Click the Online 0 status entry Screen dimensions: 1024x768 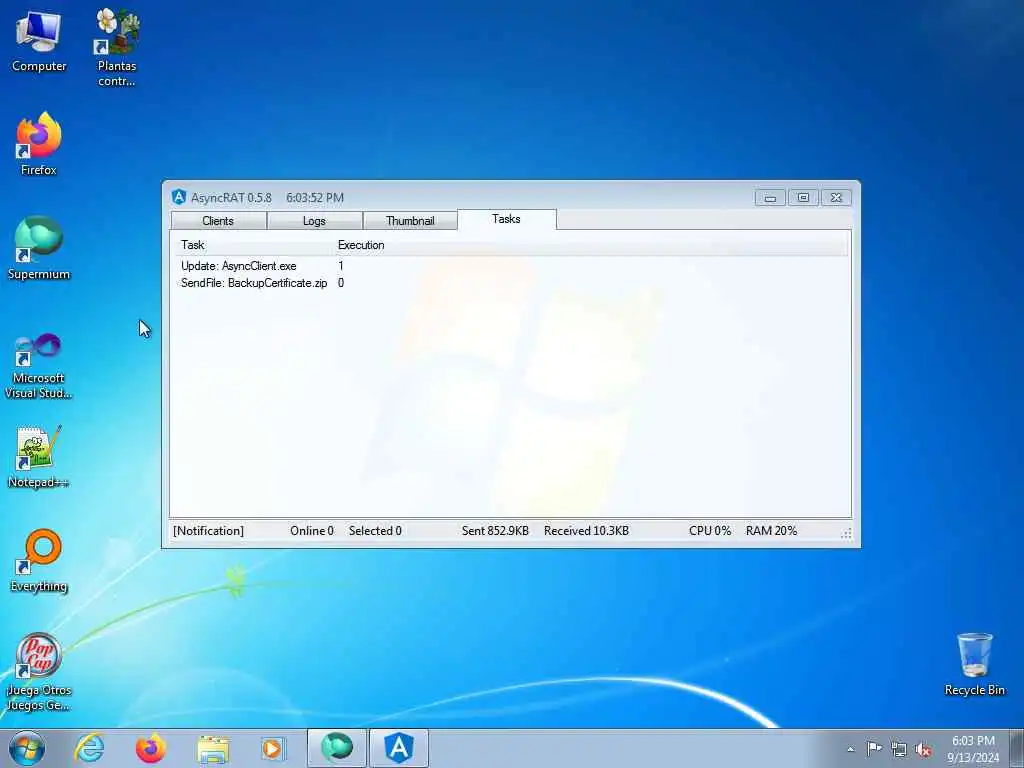pos(312,531)
